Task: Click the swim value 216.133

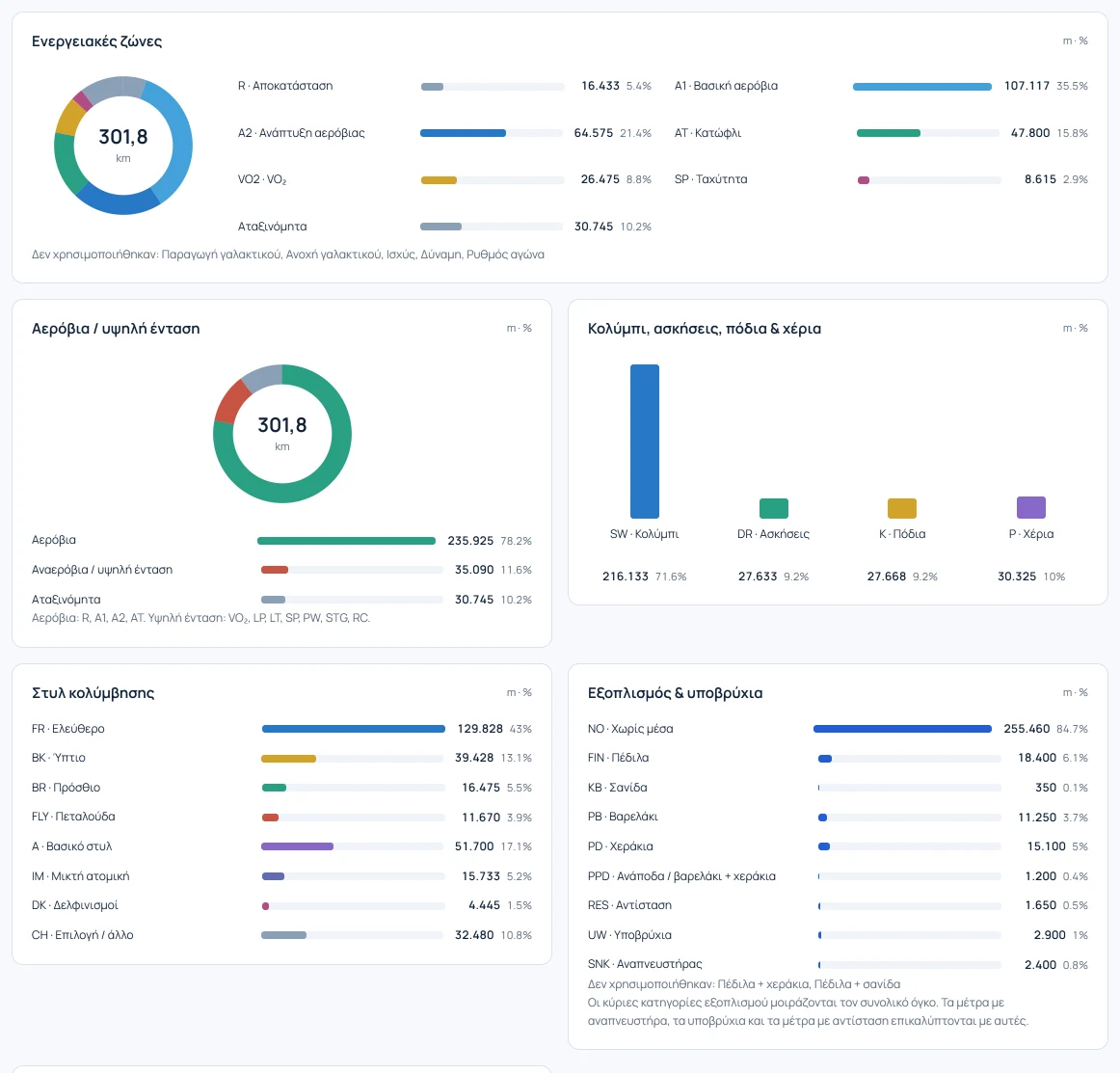Action: coord(625,577)
